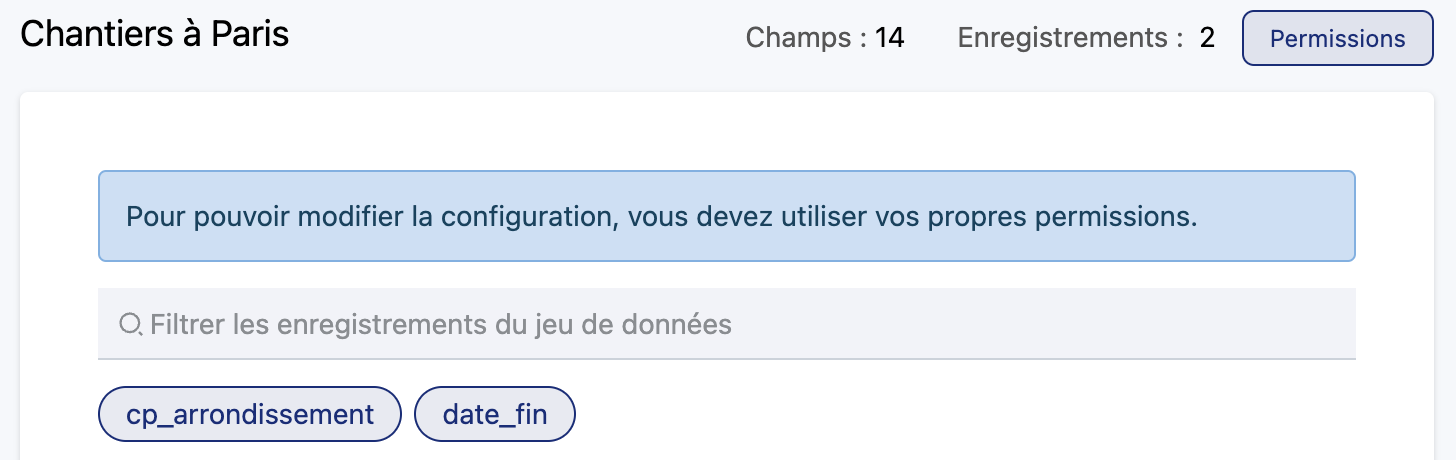Click the "Chantiers à Paris" dataset title
Image resolution: width=1456 pixels, height=460 pixels.
155,35
